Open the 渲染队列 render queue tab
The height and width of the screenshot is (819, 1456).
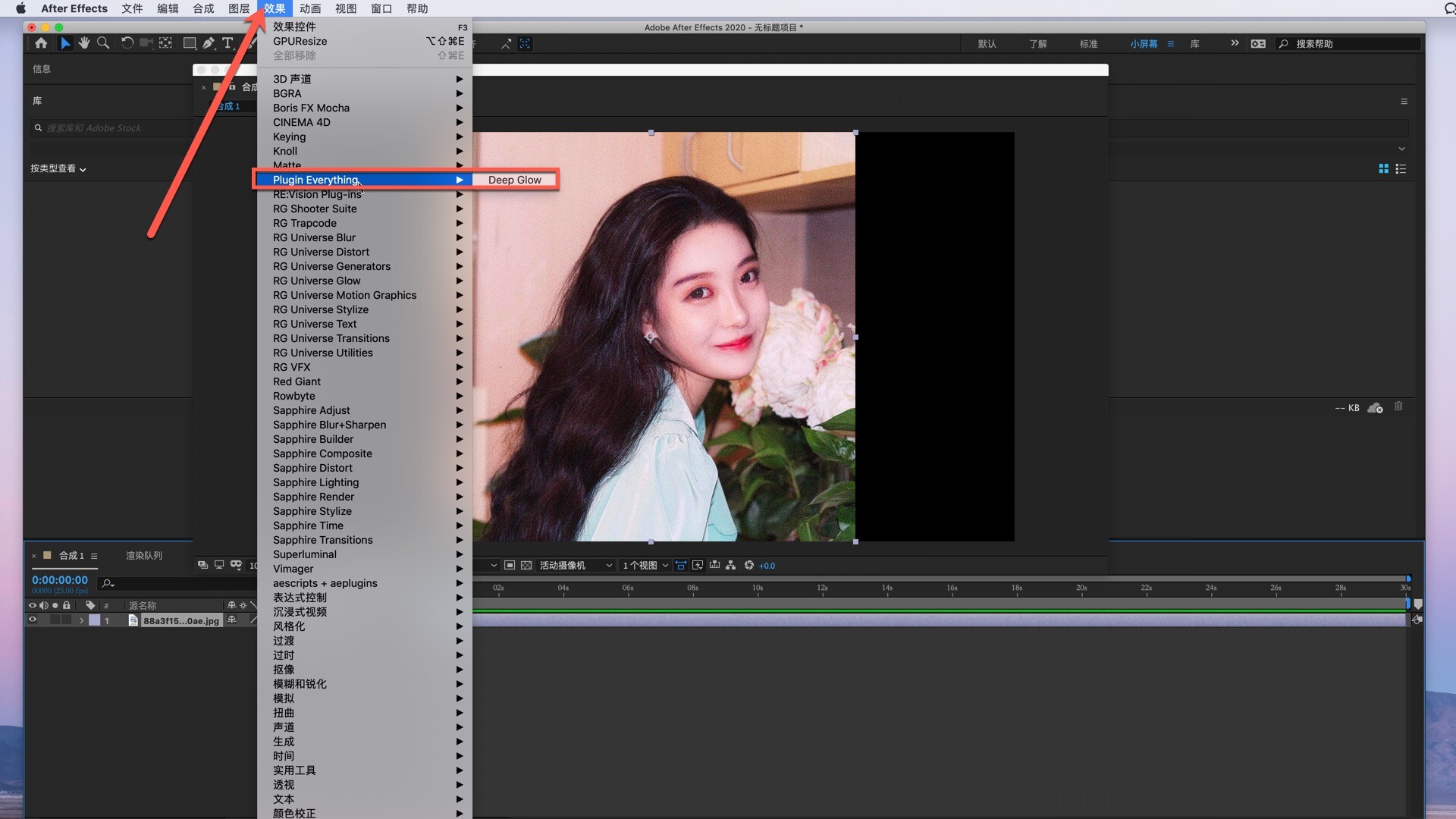pos(143,555)
